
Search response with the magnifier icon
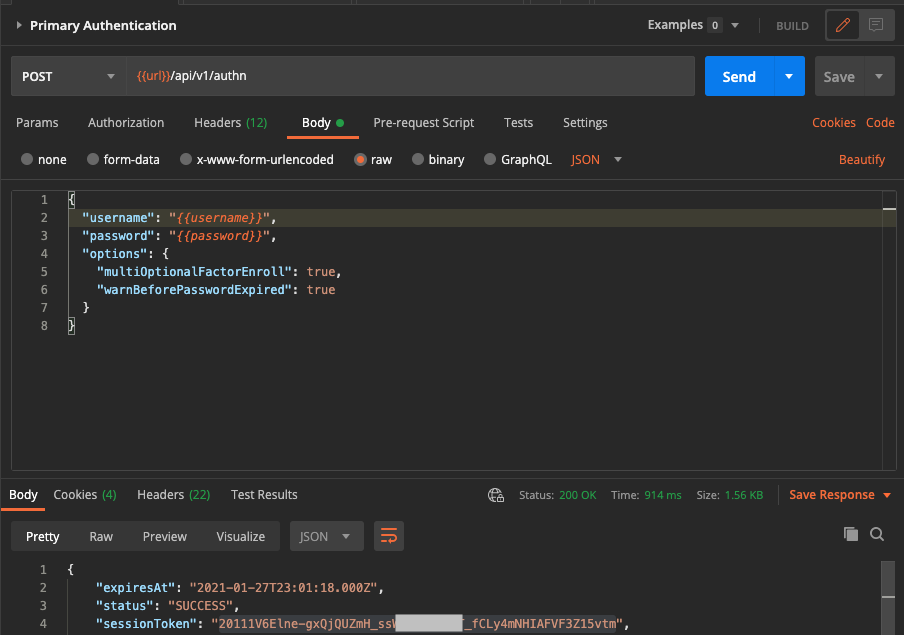877,534
